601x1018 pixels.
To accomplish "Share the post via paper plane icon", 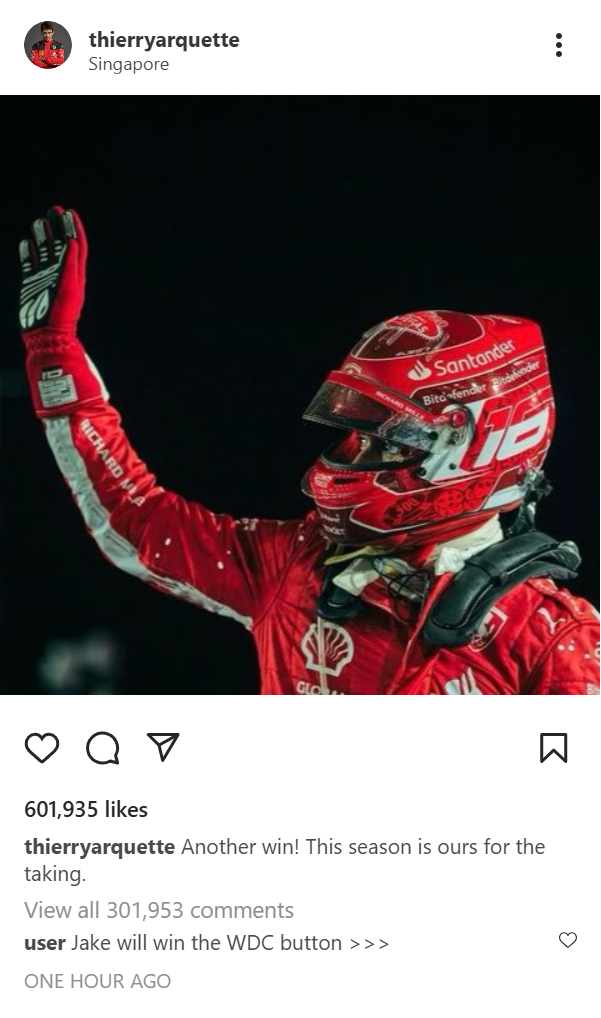I will click(163, 747).
